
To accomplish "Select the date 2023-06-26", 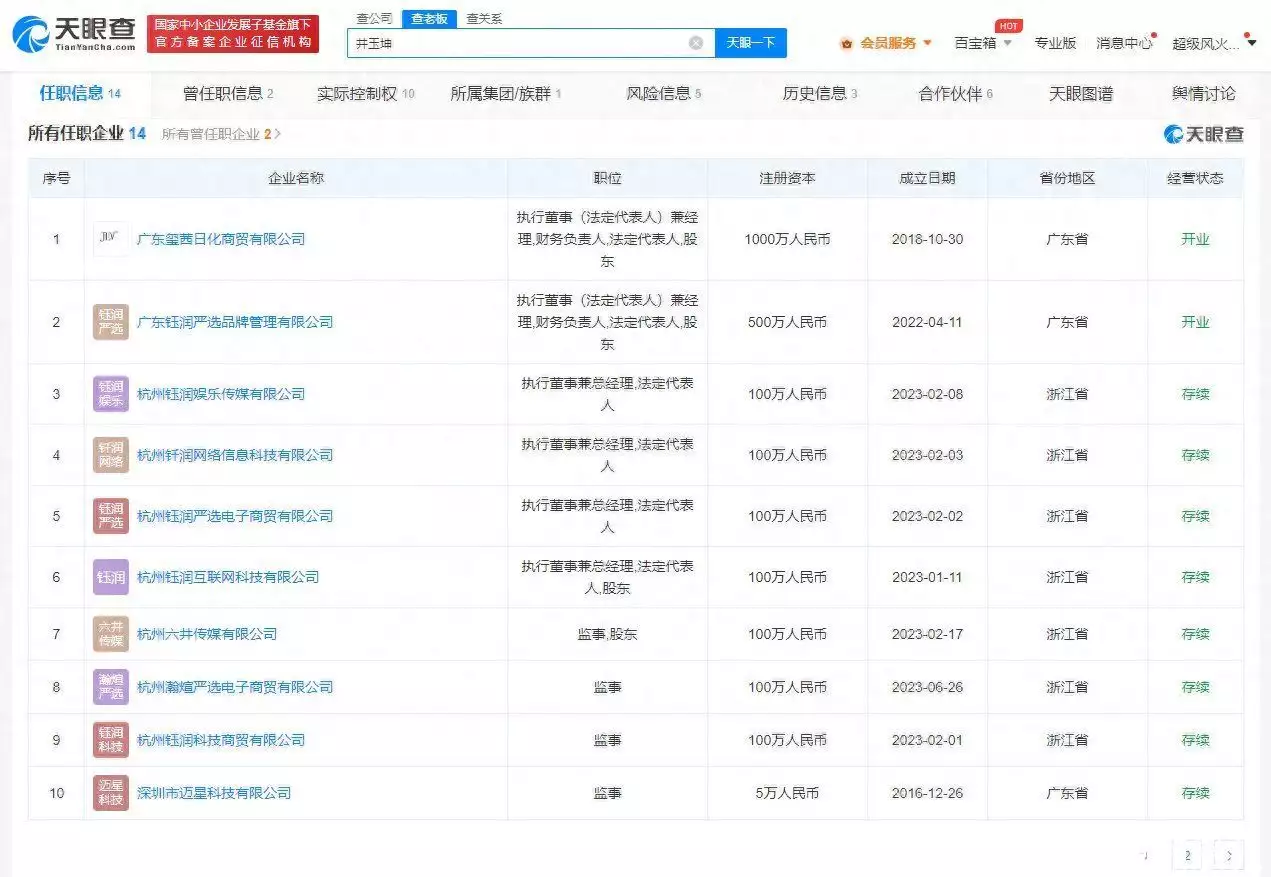I will (x=927, y=687).
